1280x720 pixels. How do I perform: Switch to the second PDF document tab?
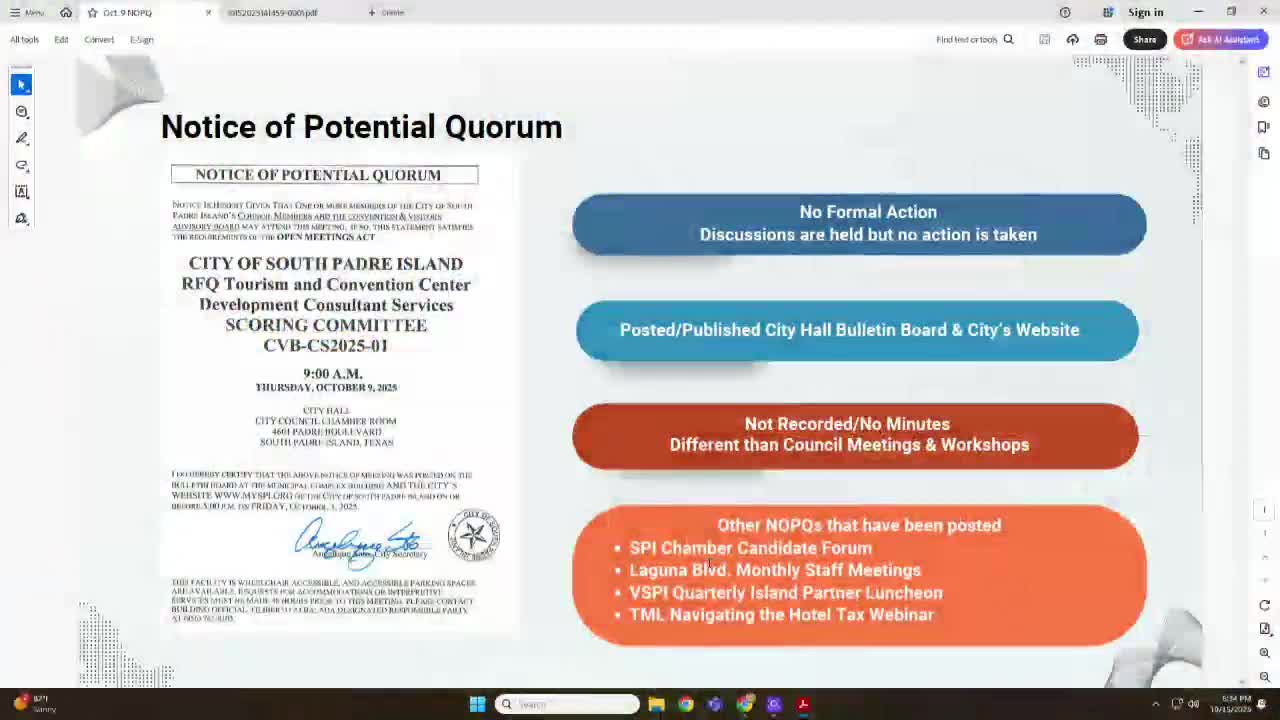(272, 12)
